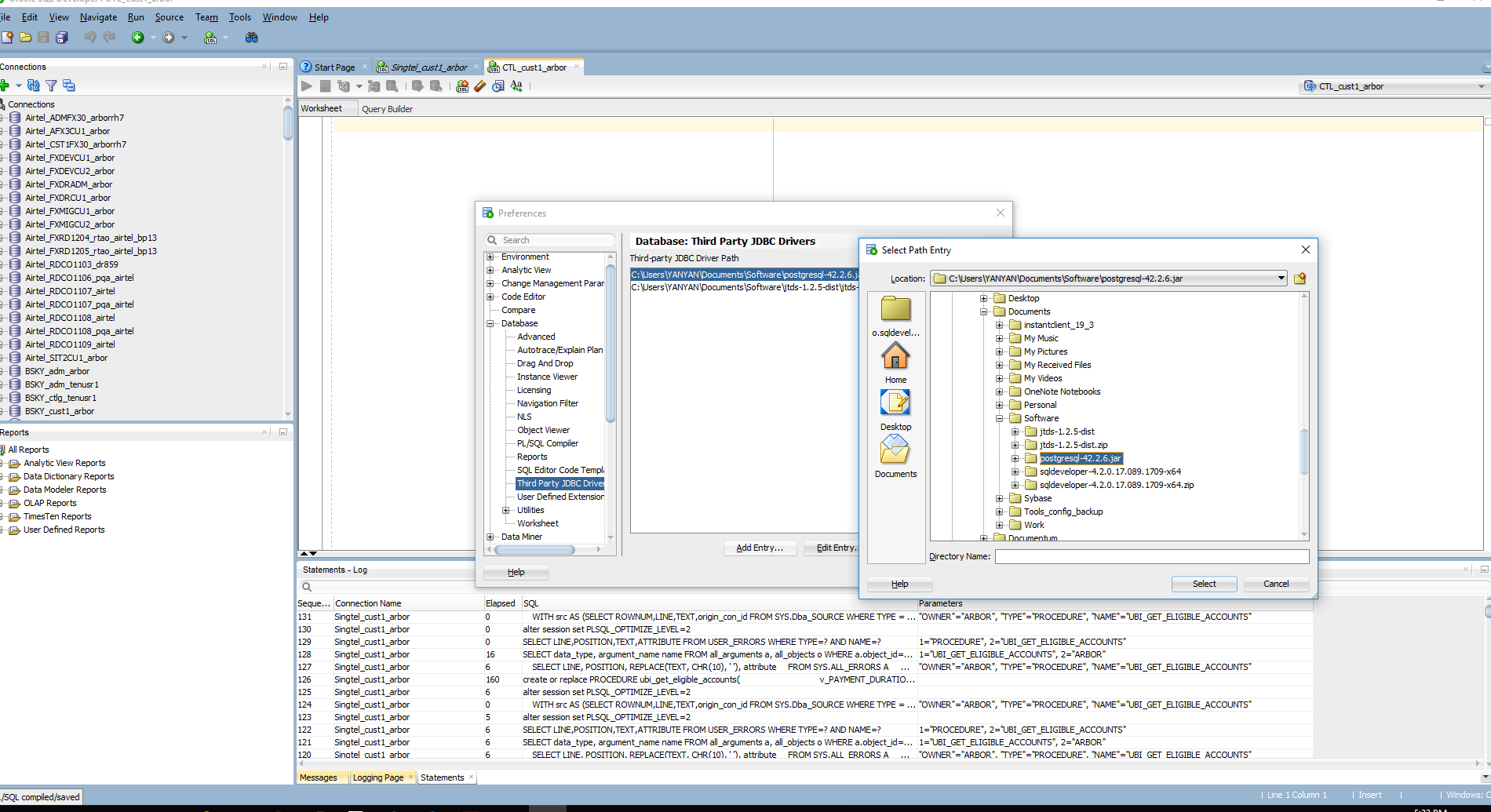This screenshot has height=812, width=1491.
Task: Refresh the Connections list
Action: [34, 86]
